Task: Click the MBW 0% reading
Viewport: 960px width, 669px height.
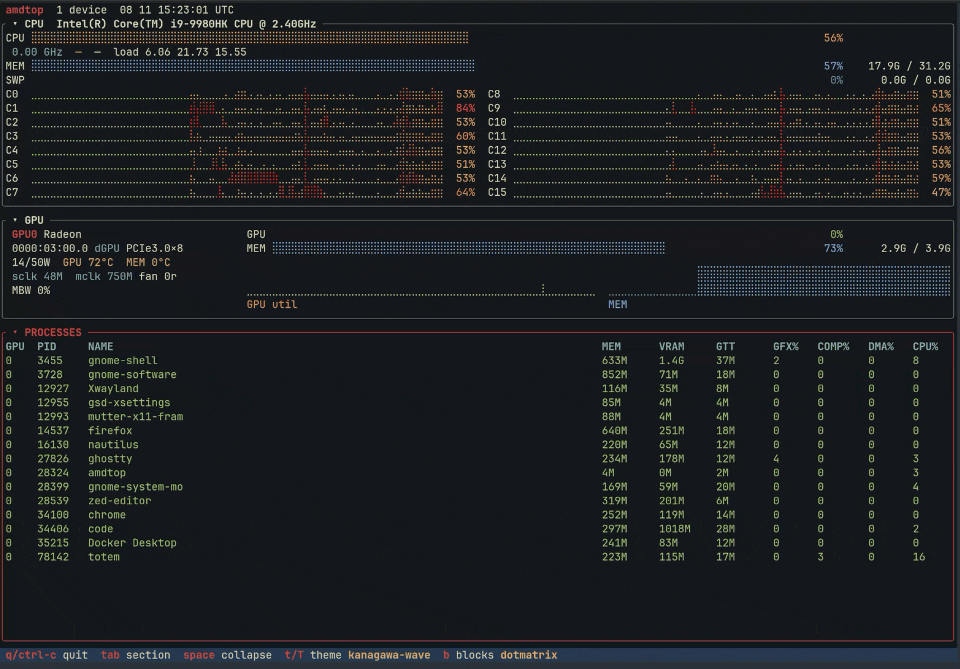Action: click(31, 291)
